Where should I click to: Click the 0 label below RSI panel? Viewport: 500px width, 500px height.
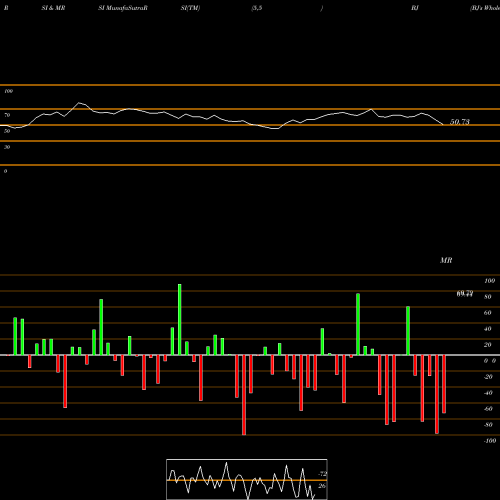pyautogui.click(x=5, y=171)
